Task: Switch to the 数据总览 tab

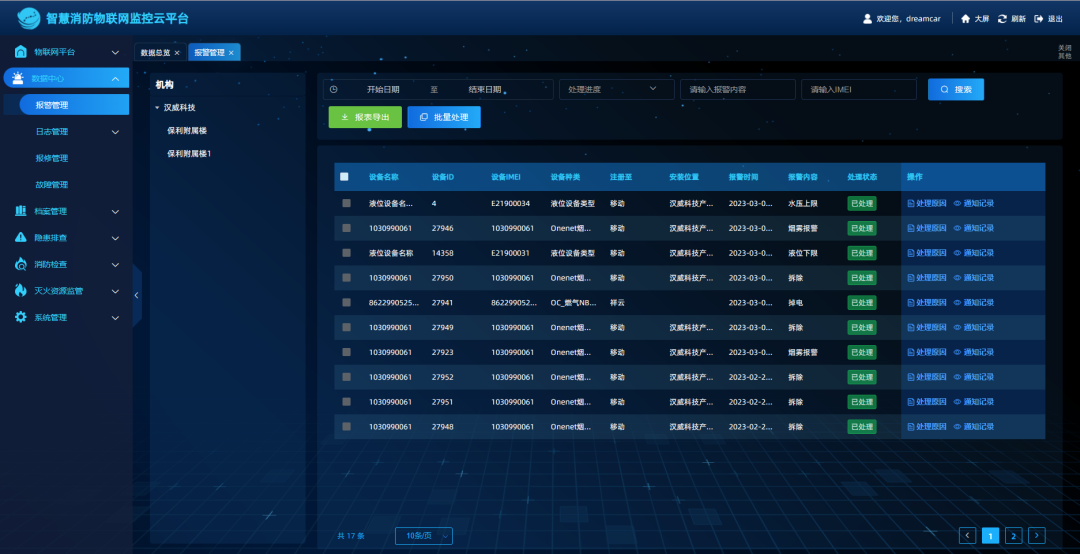Action: click(155, 53)
